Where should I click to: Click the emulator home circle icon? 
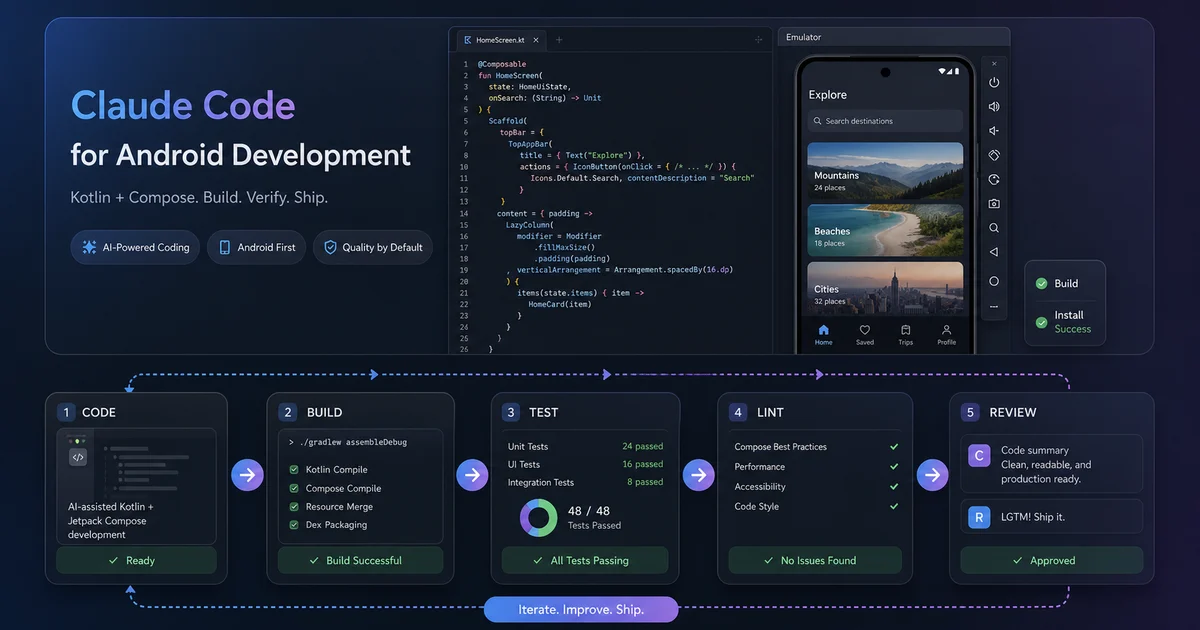[994, 281]
